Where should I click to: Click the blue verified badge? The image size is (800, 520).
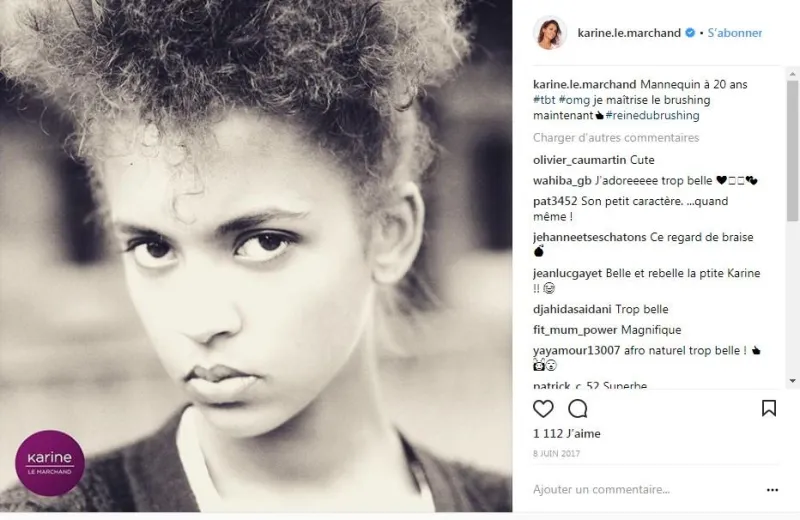(x=690, y=33)
